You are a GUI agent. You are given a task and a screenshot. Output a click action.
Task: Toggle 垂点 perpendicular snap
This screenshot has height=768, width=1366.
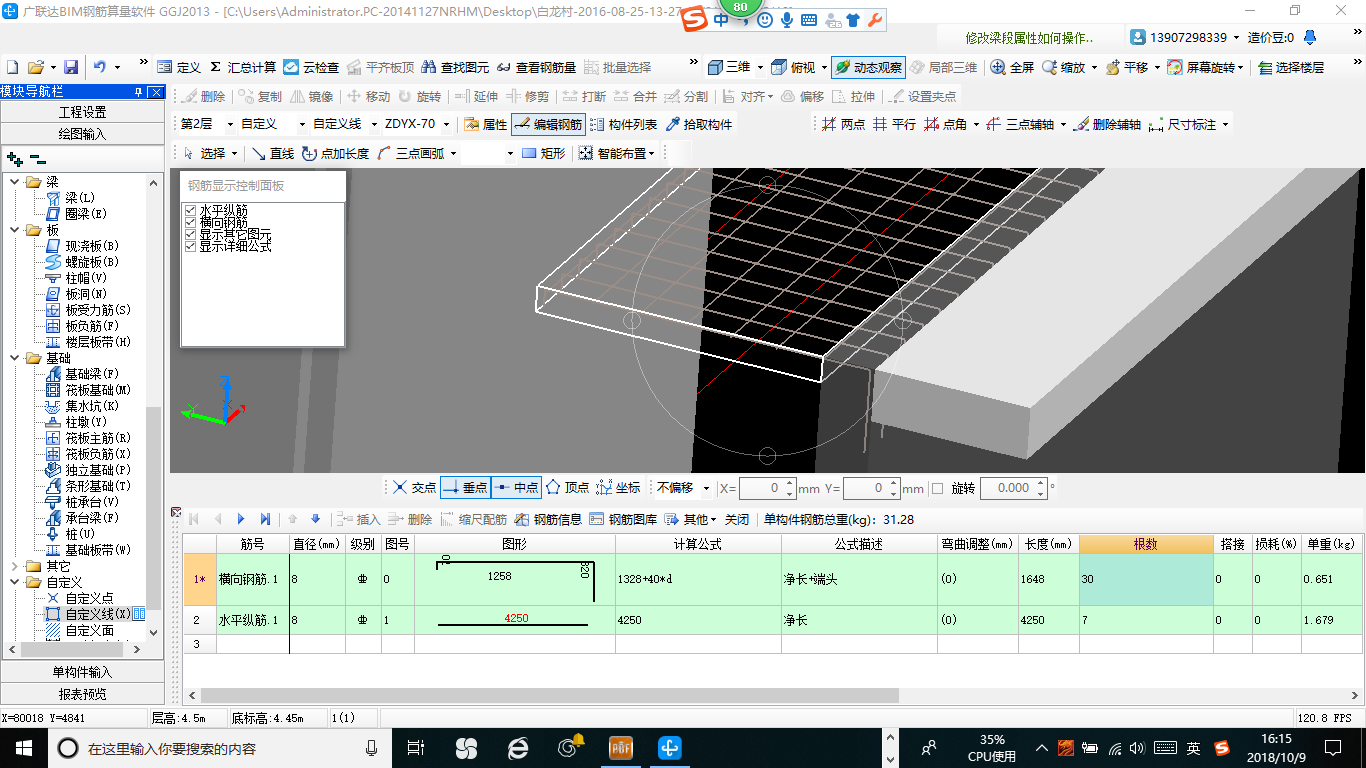[465, 488]
